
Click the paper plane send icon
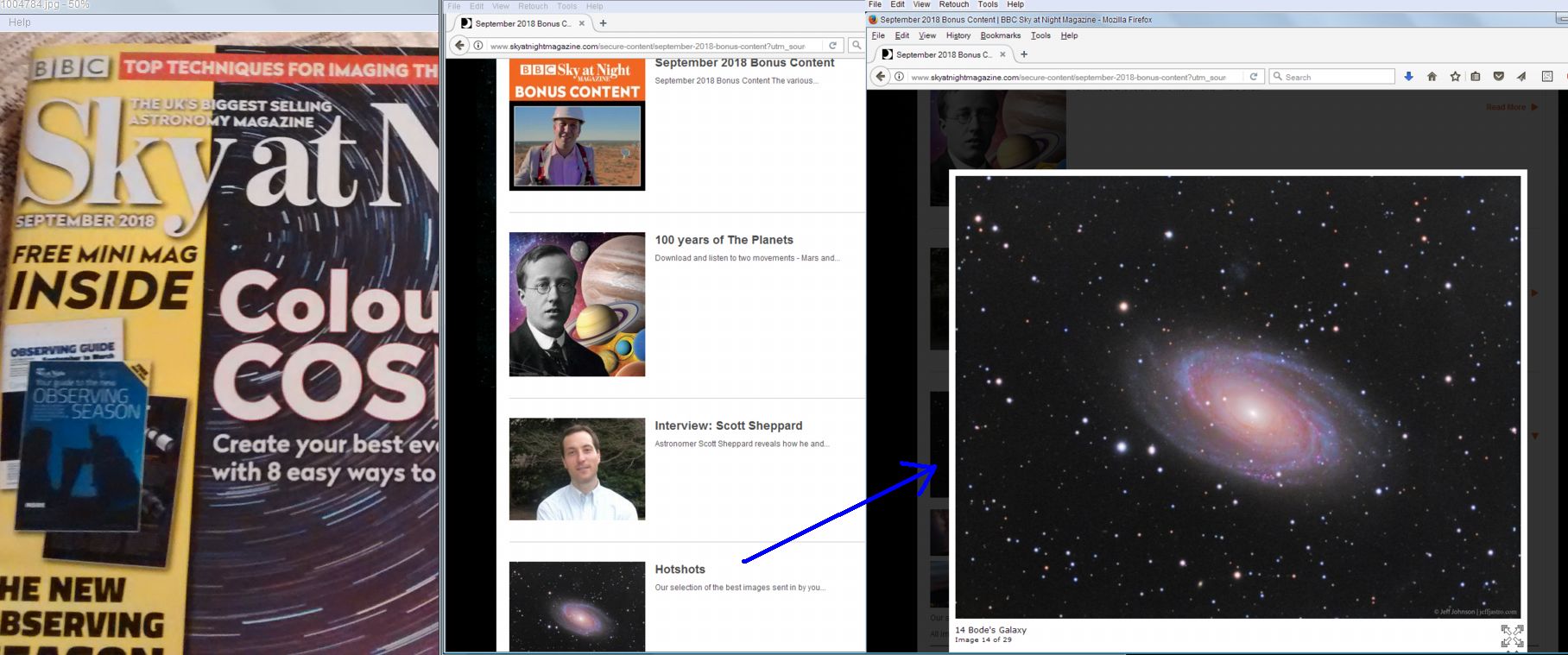(1521, 77)
